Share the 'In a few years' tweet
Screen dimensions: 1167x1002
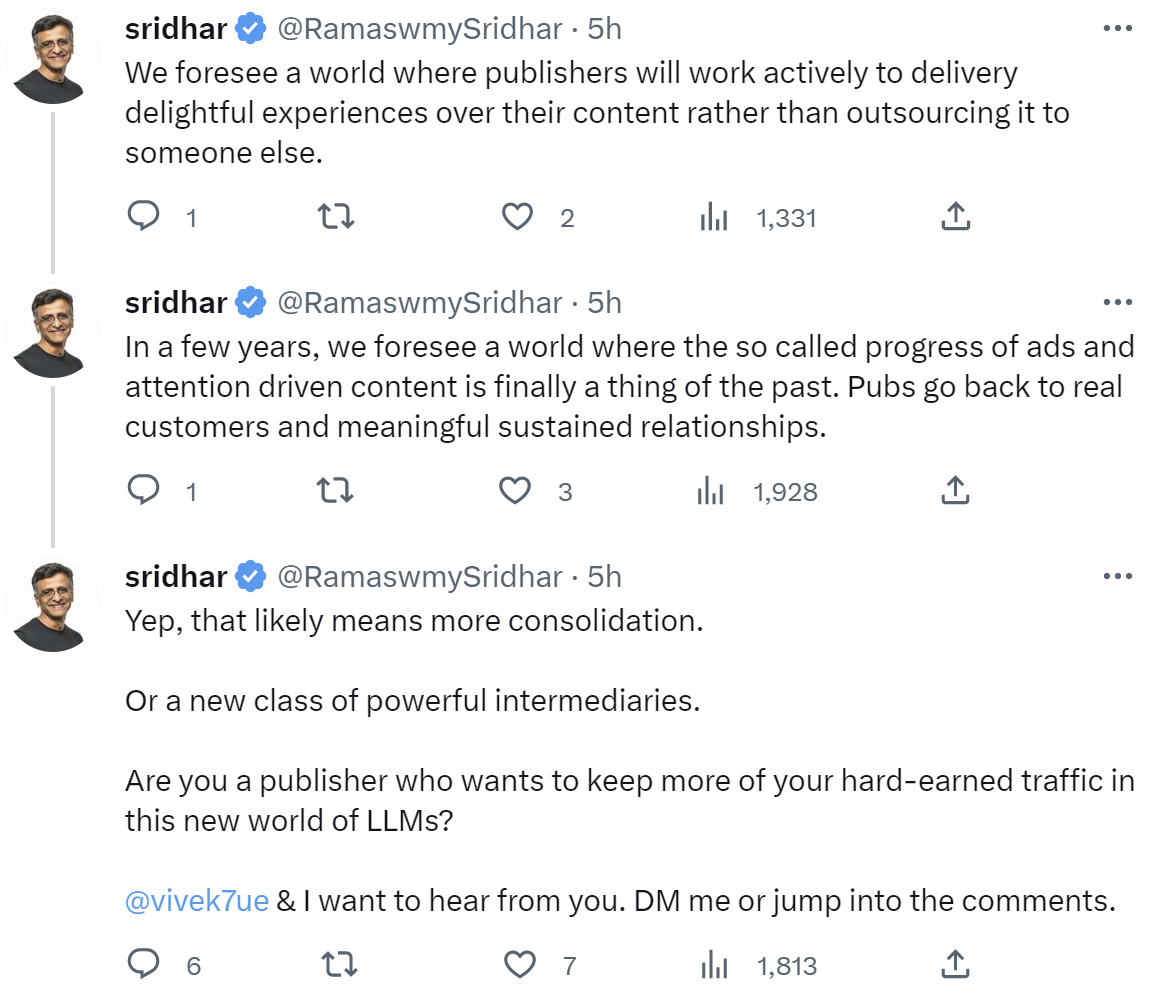tap(956, 490)
